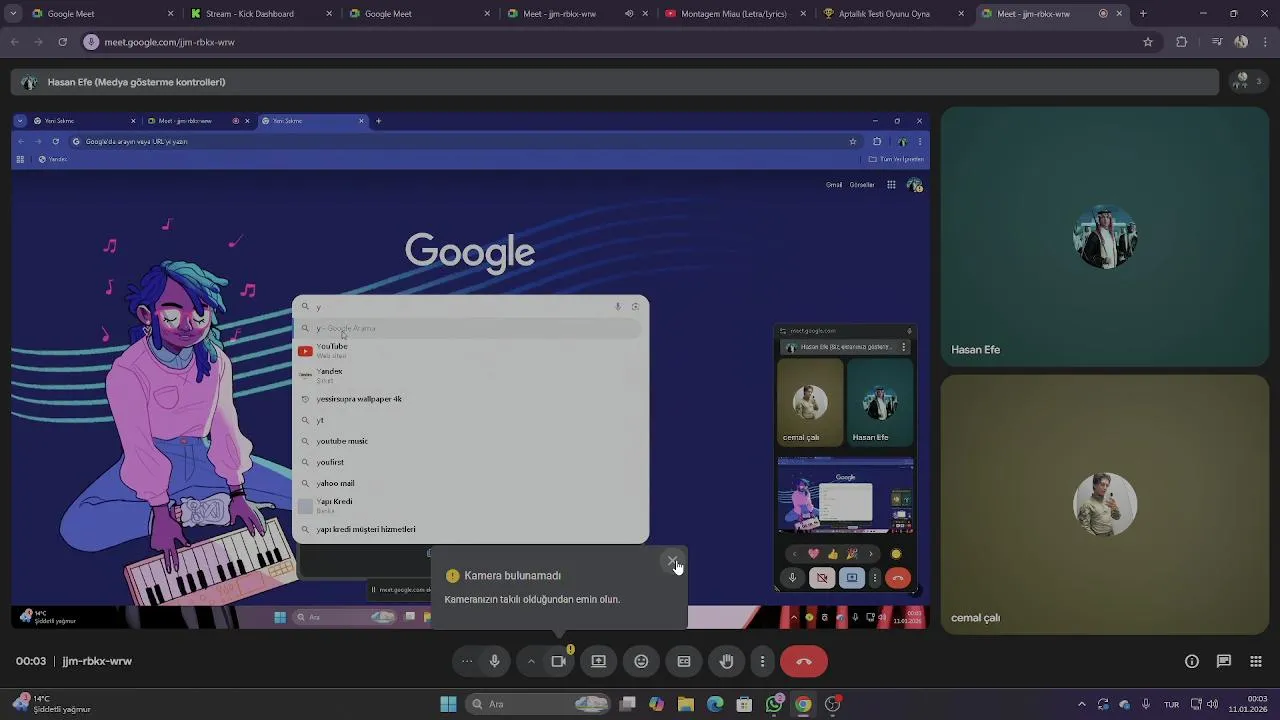Open volume control in system tray
1280x720 pixels.
(1212, 704)
